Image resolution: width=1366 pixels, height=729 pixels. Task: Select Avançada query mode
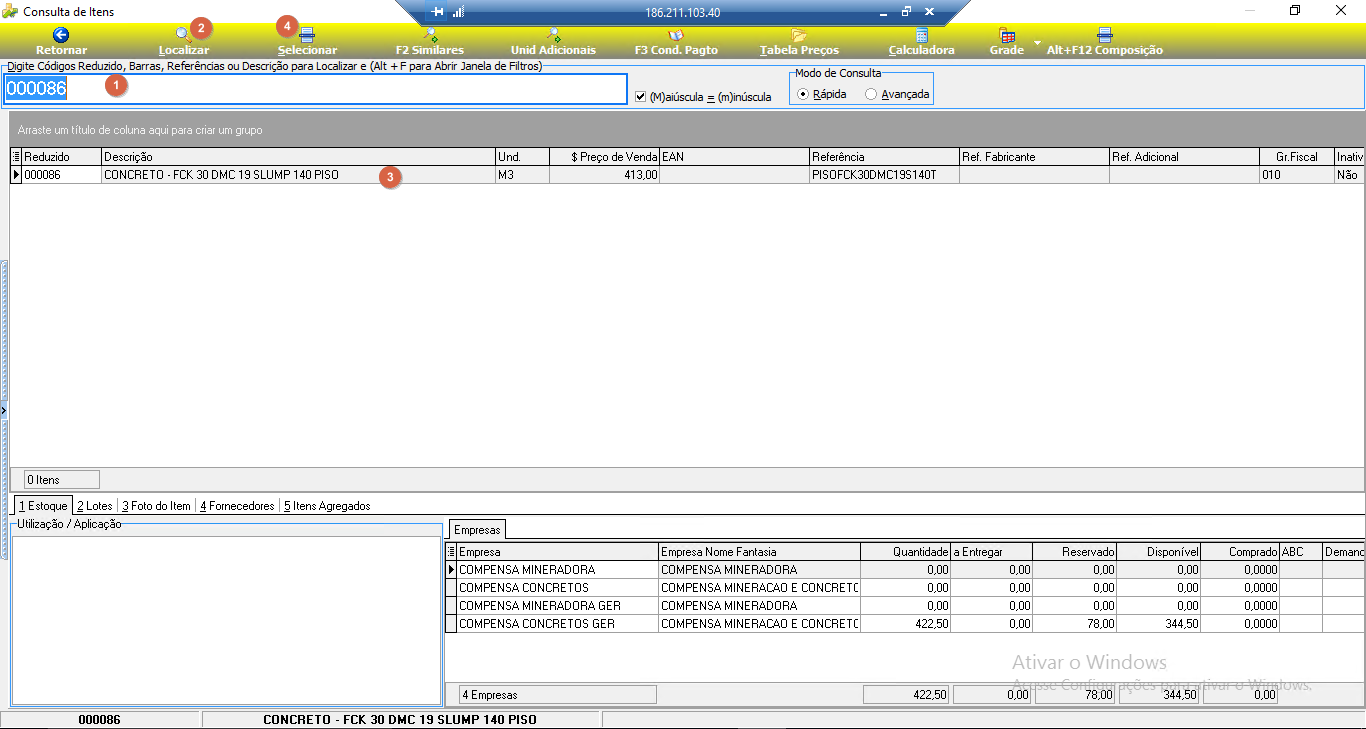(871, 94)
